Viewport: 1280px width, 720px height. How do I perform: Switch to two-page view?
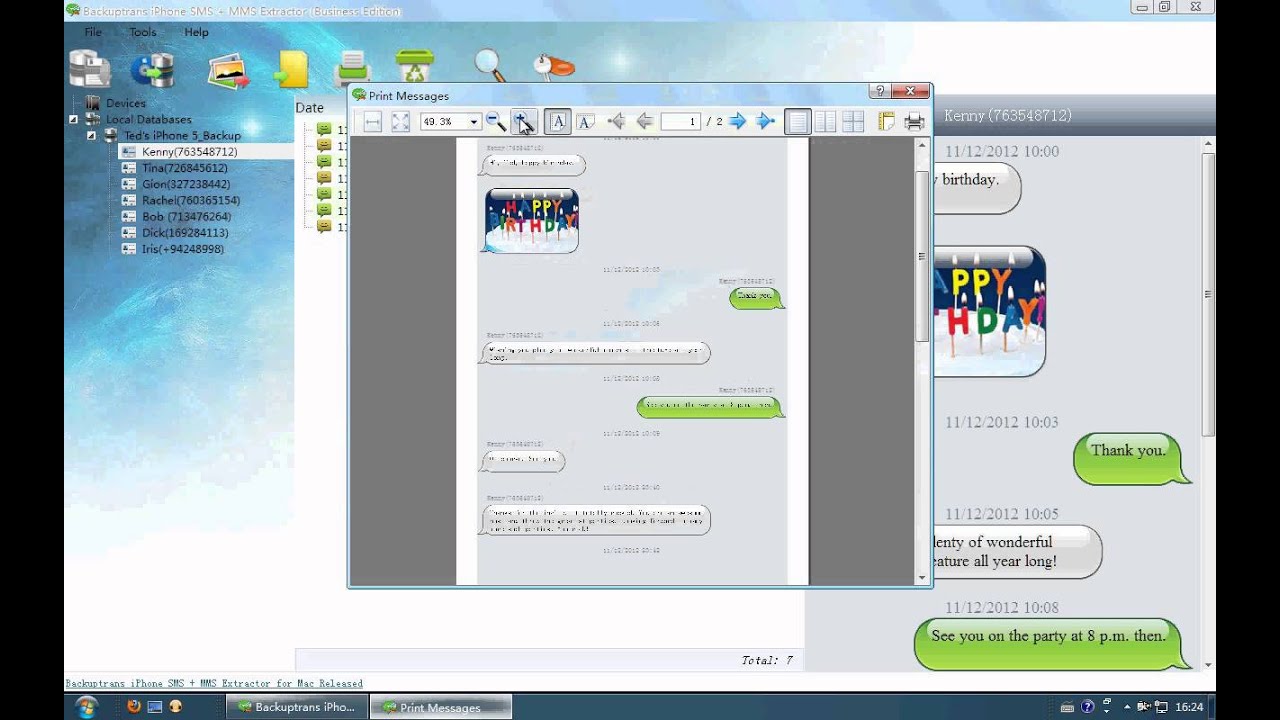click(825, 122)
